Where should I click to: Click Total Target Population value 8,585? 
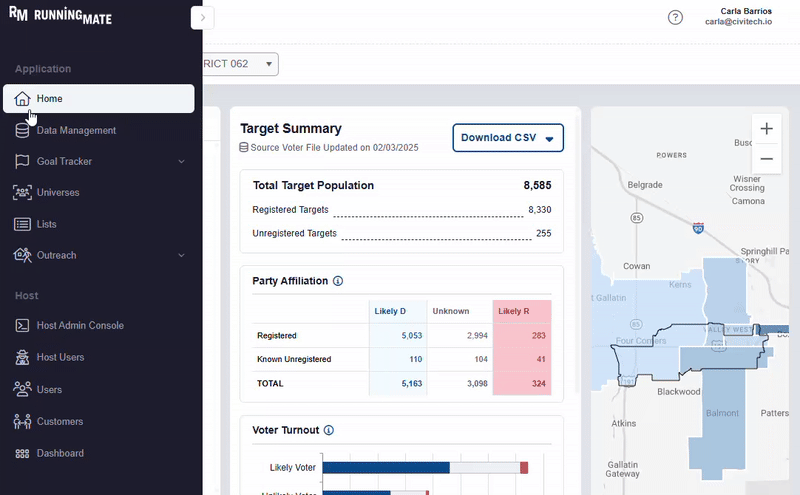(537, 186)
